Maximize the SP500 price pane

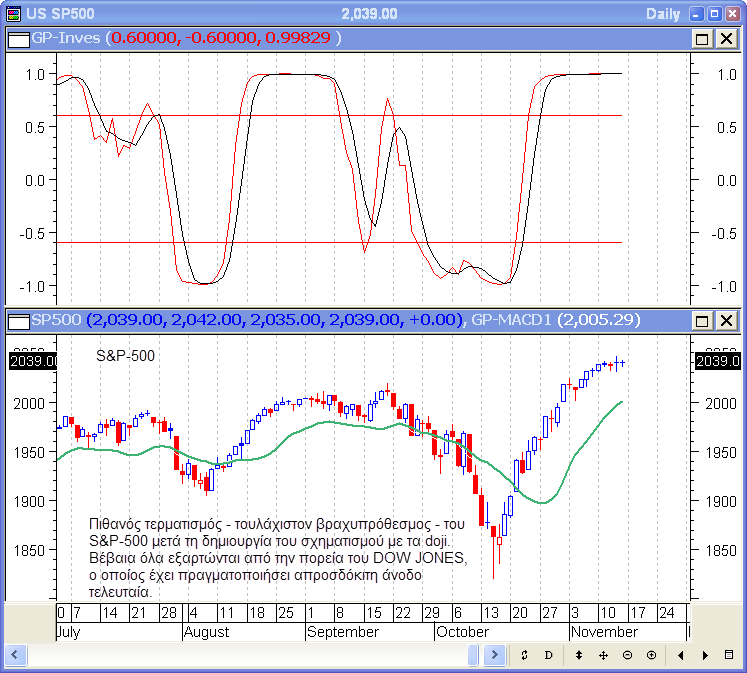click(x=701, y=321)
